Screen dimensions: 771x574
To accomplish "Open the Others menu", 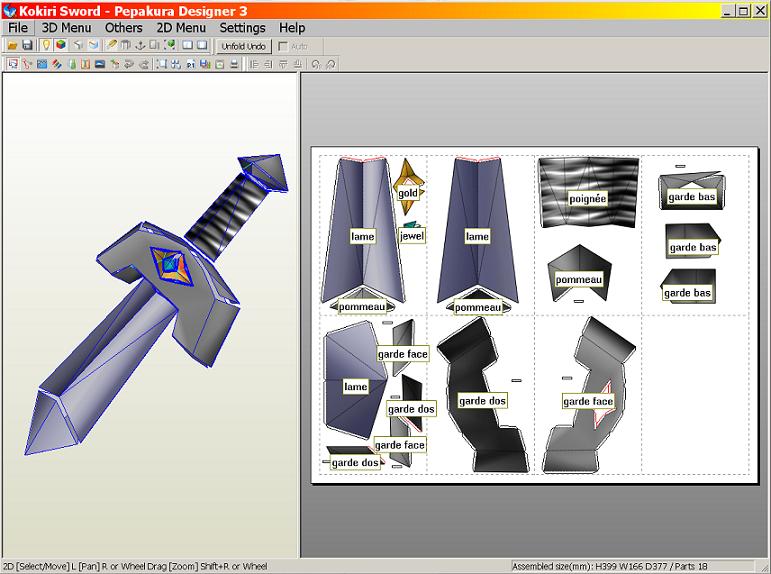I will (x=123, y=28).
